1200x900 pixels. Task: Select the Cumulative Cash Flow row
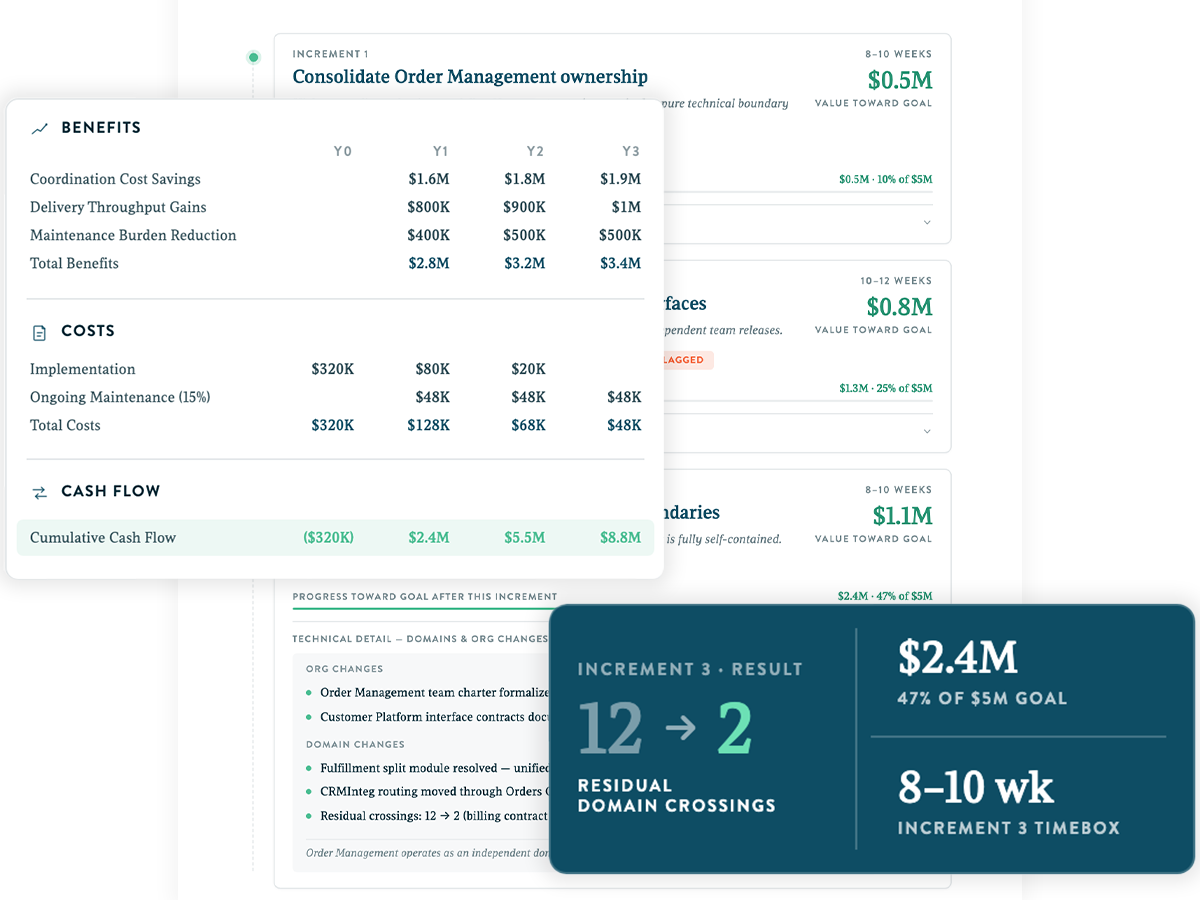pyautogui.click(x=335, y=538)
